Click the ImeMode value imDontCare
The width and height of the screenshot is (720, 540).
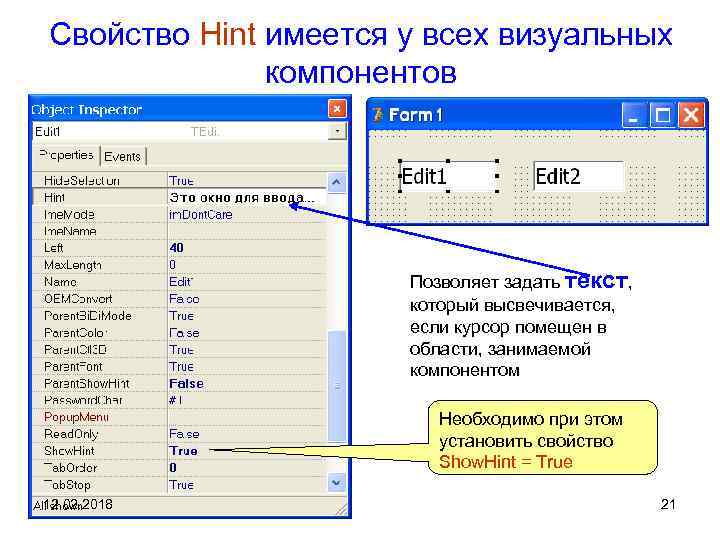pyautogui.click(x=201, y=214)
